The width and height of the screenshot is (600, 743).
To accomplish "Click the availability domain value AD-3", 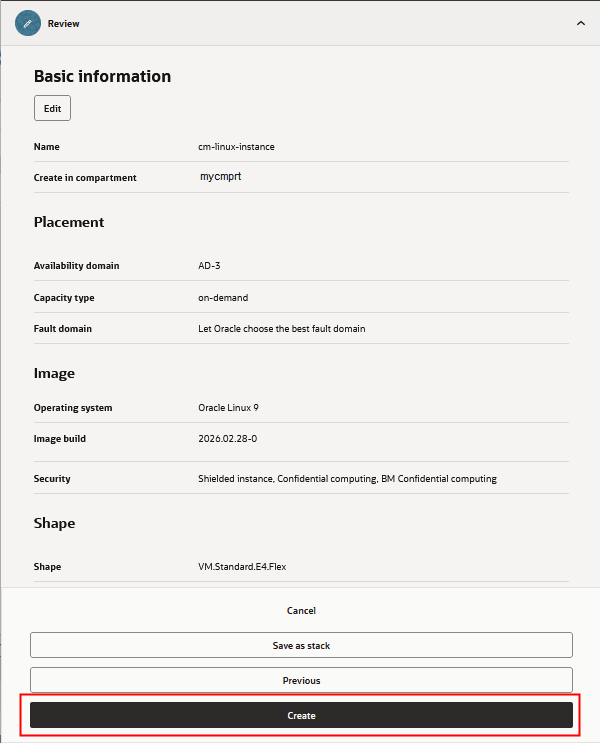I will click(209, 266).
